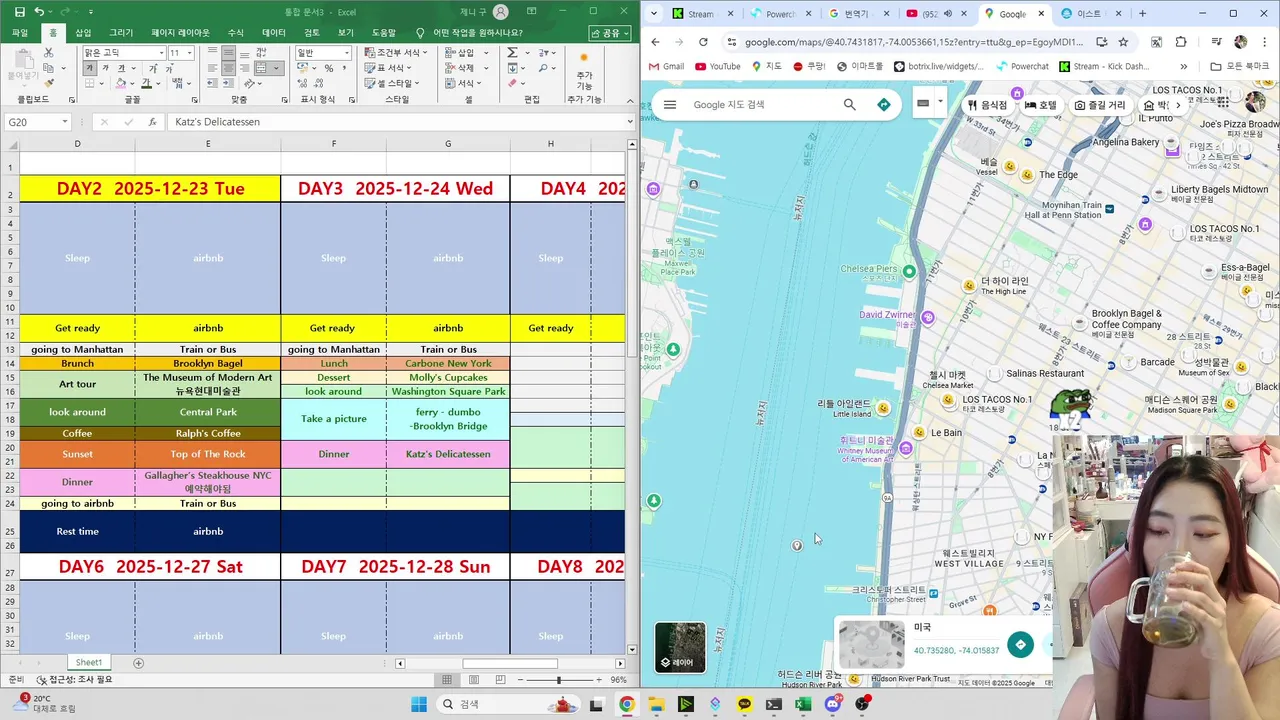Screen dimensions: 1280x720
Task: Click the 공유 share button
Action: [611, 33]
